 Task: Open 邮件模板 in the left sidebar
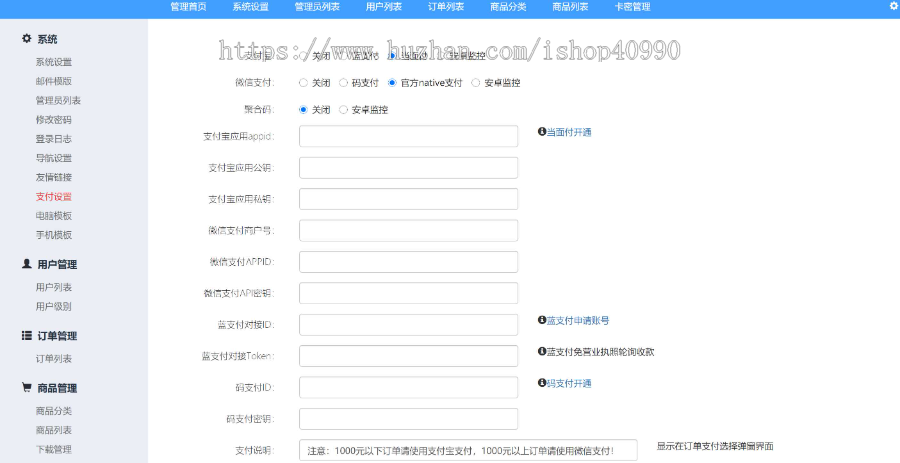[x=53, y=81]
